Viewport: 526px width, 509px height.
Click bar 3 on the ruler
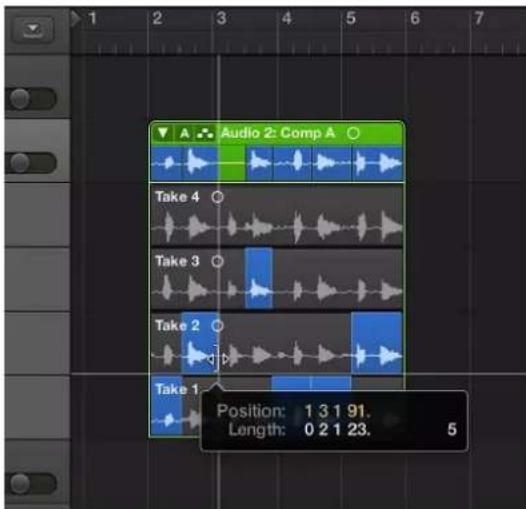click(x=221, y=18)
